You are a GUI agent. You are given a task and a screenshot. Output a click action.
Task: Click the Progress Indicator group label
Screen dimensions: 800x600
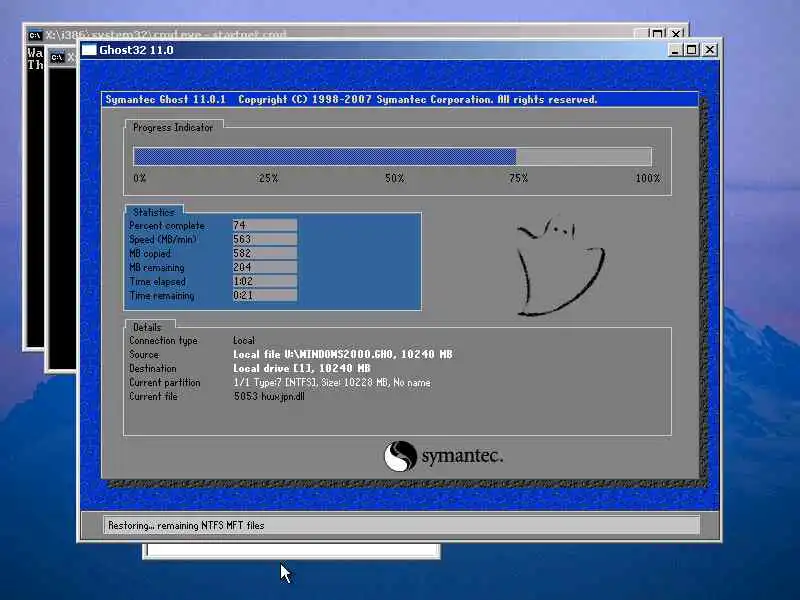[172, 128]
